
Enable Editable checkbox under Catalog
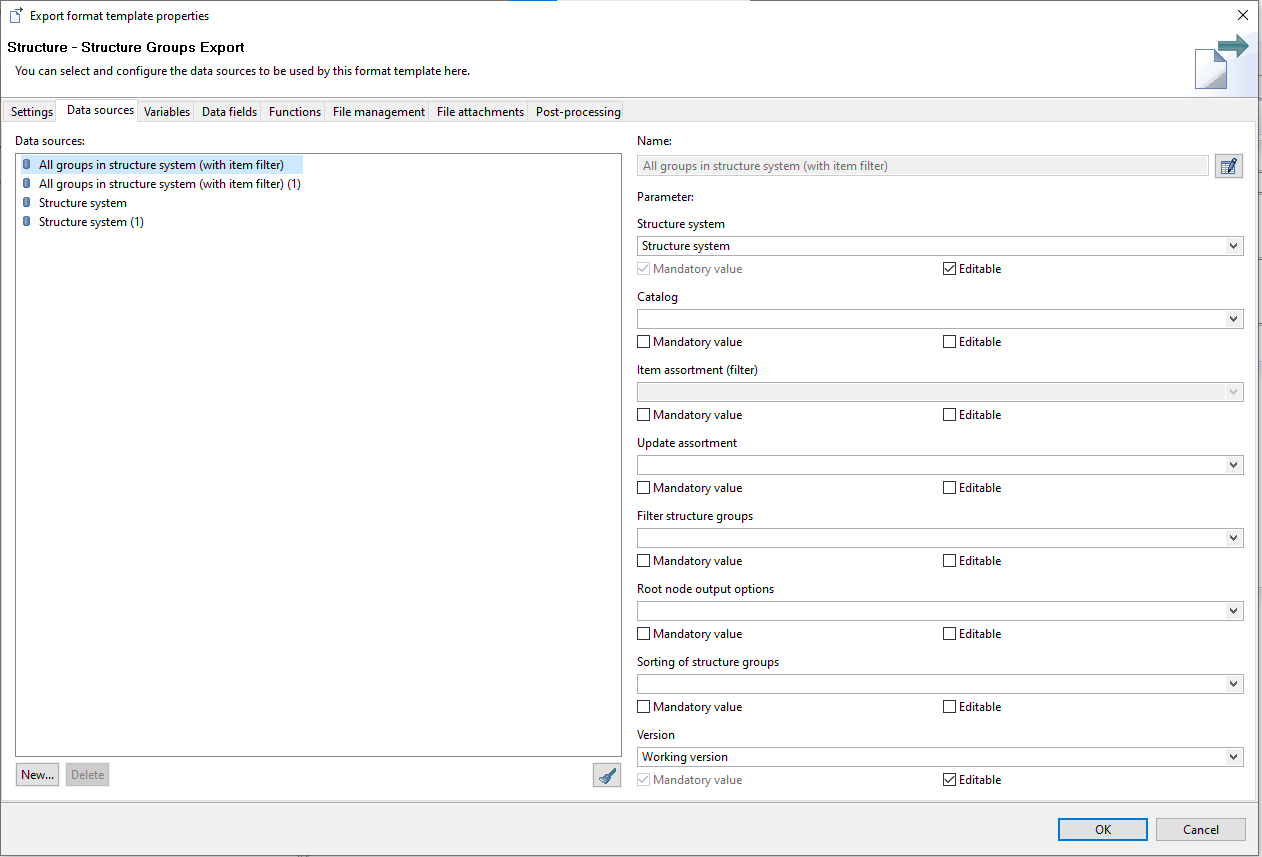click(949, 342)
